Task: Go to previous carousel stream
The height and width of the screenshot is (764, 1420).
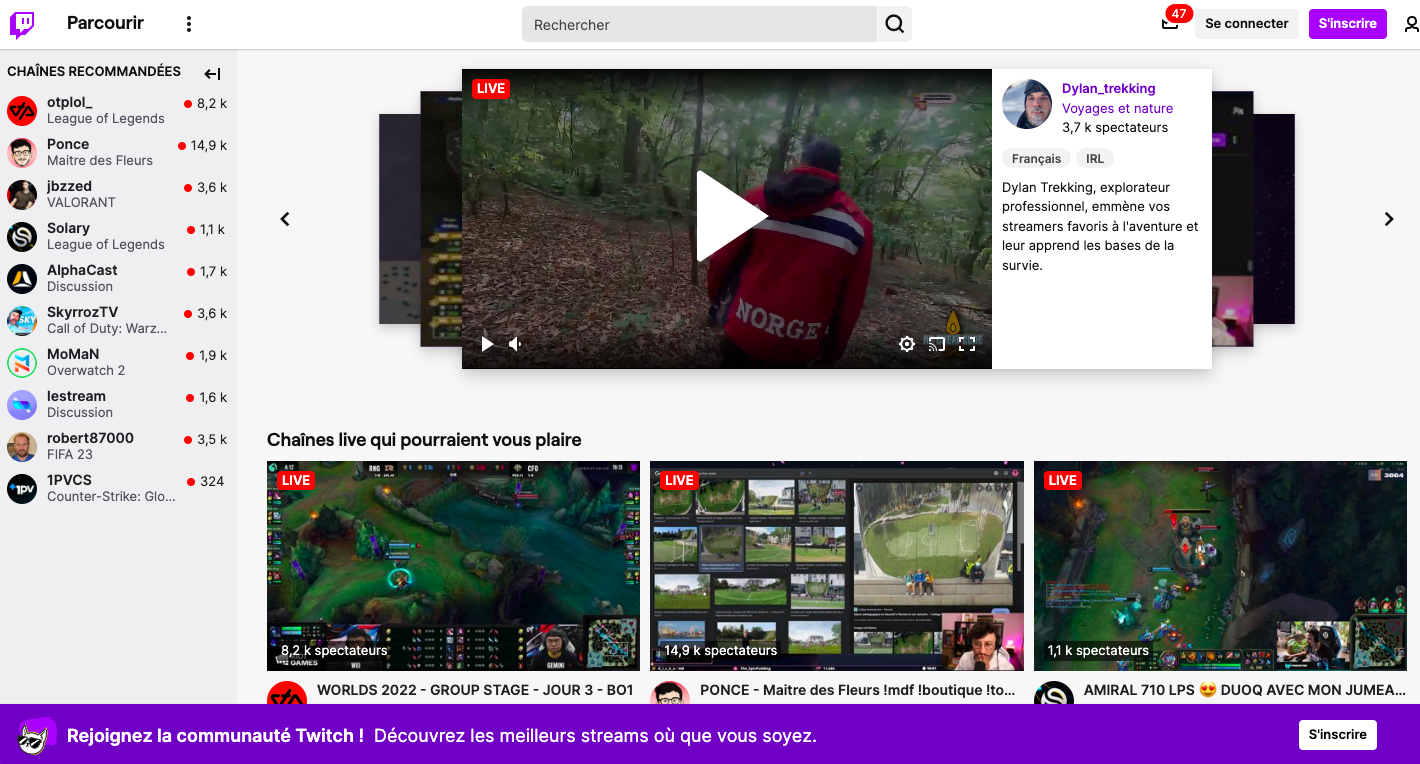Action: [285, 219]
